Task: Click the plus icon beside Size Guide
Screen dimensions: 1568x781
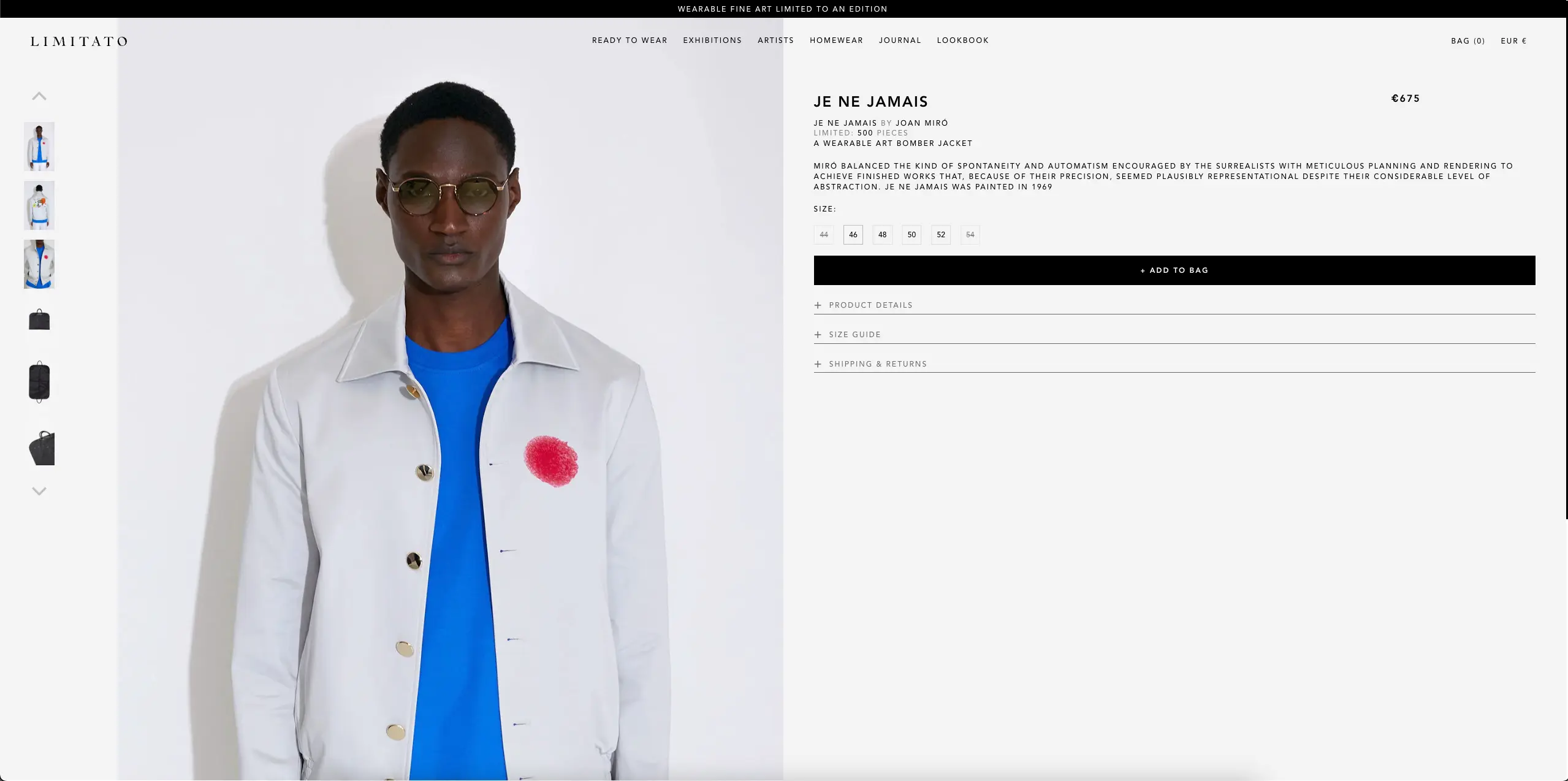Action: (818, 335)
